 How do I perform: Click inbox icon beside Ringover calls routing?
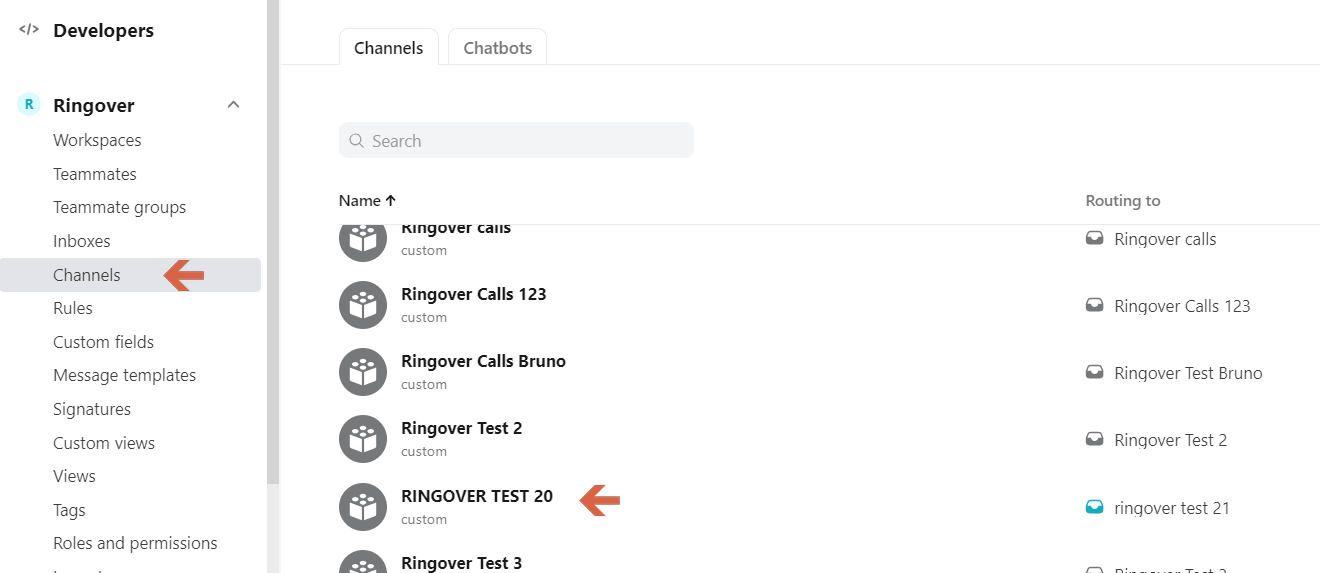coord(1095,239)
